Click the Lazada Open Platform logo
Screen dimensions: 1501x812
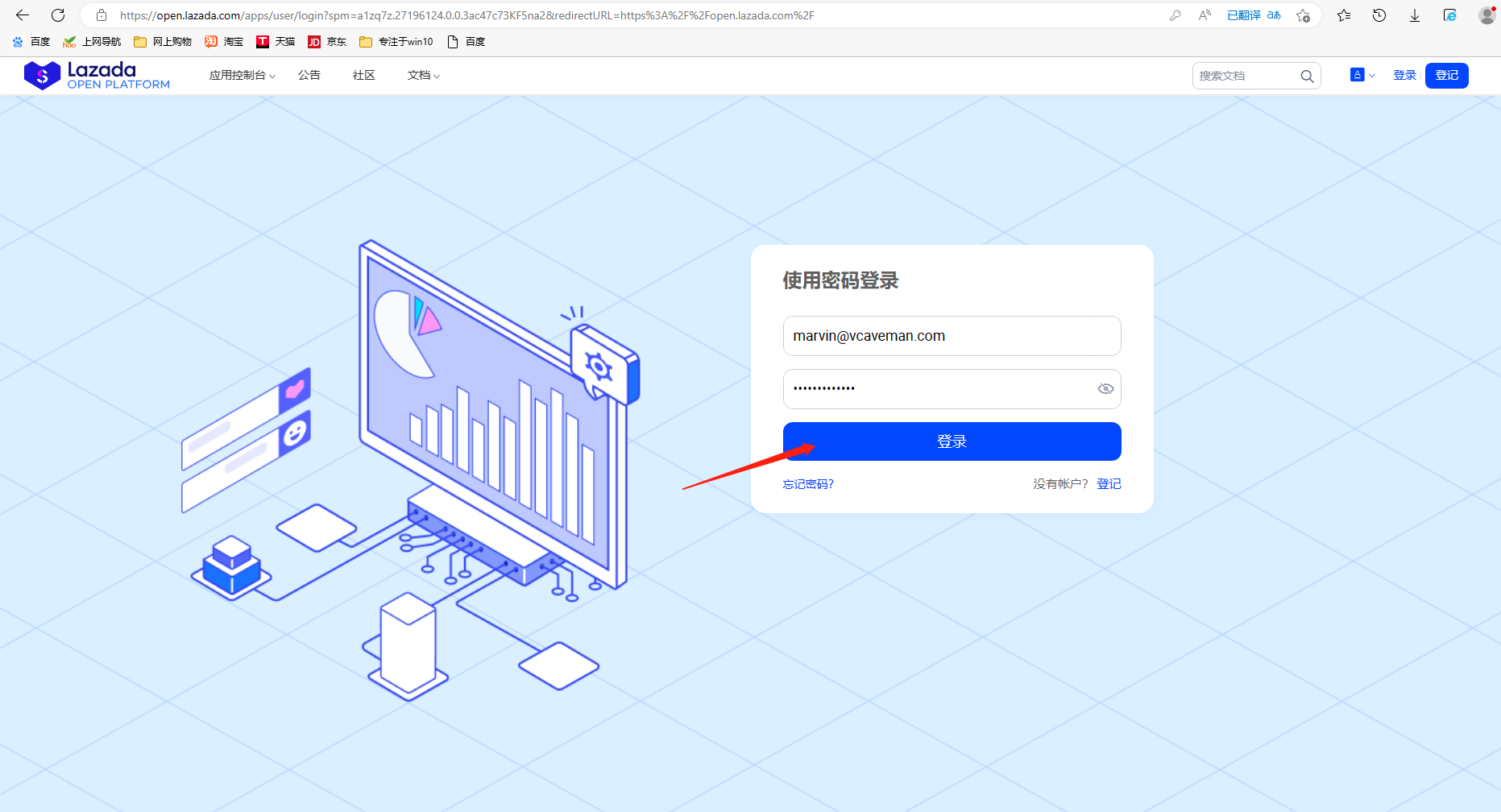coord(97,76)
